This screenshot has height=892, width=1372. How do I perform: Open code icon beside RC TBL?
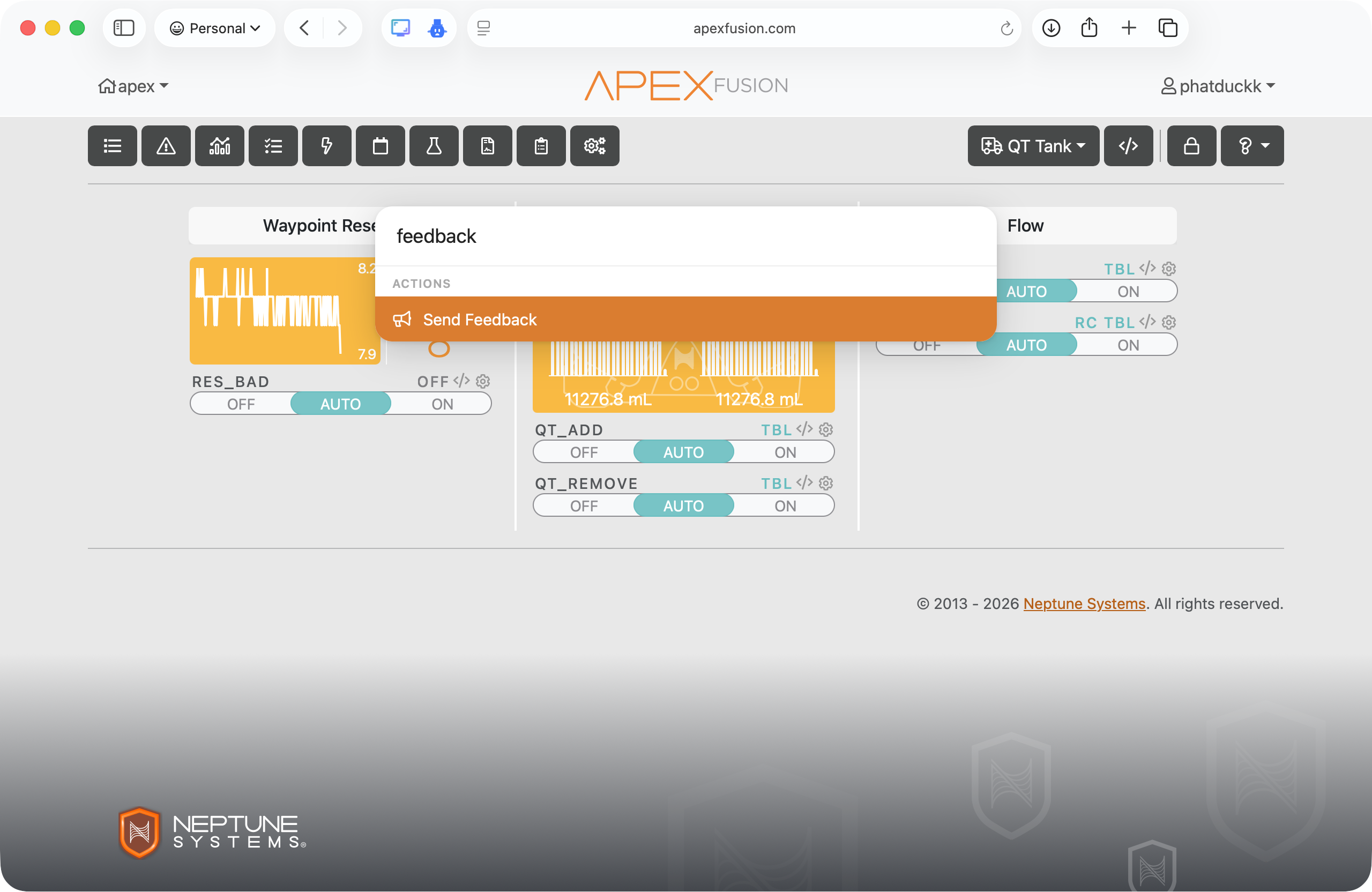pyautogui.click(x=1148, y=322)
